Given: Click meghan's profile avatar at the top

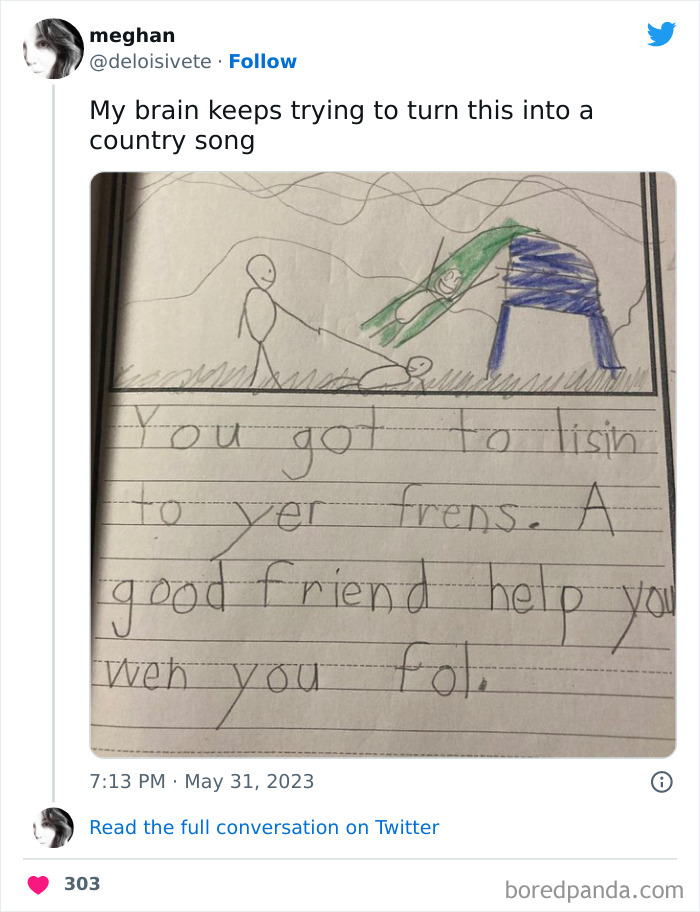Looking at the screenshot, I should point(51,47).
